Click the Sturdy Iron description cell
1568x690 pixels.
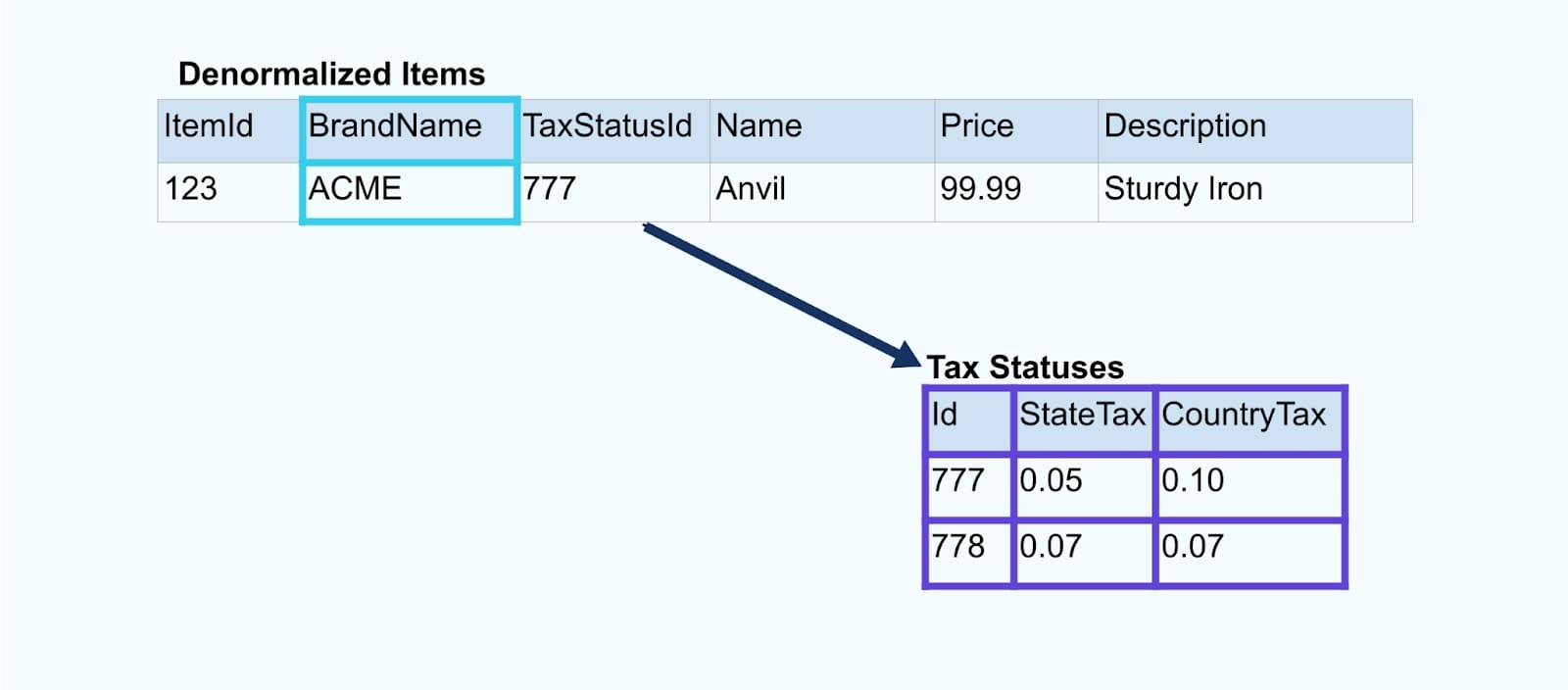(1255, 192)
